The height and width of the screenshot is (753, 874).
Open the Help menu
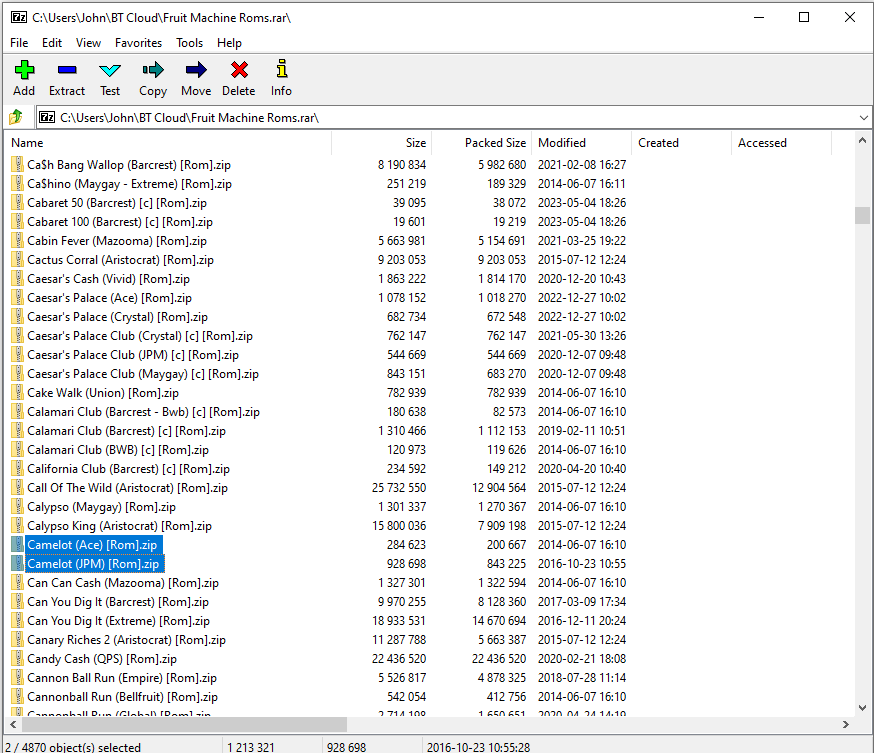click(229, 43)
